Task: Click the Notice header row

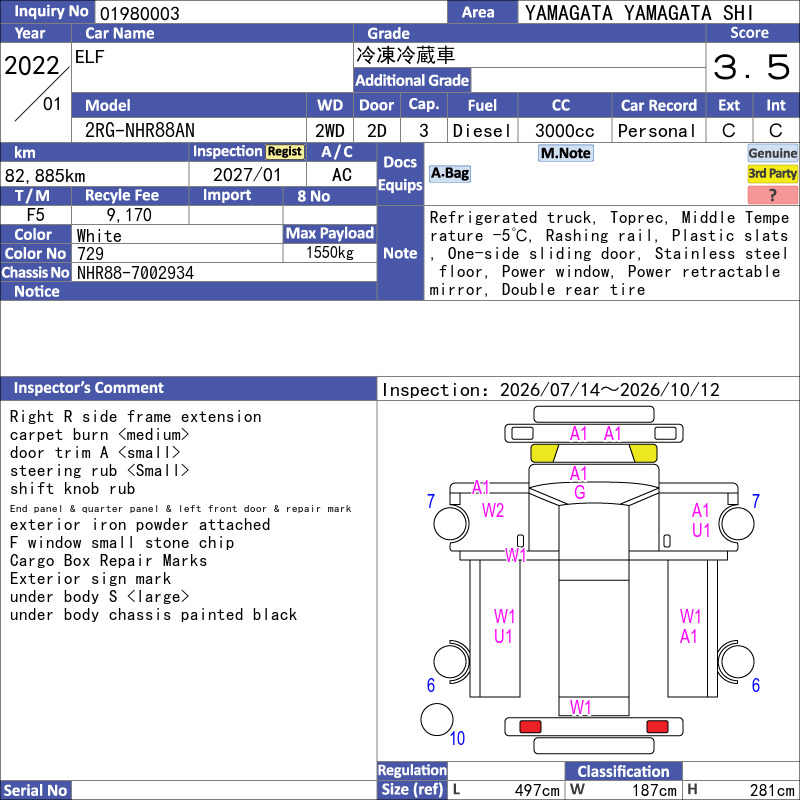Action: pos(188,291)
